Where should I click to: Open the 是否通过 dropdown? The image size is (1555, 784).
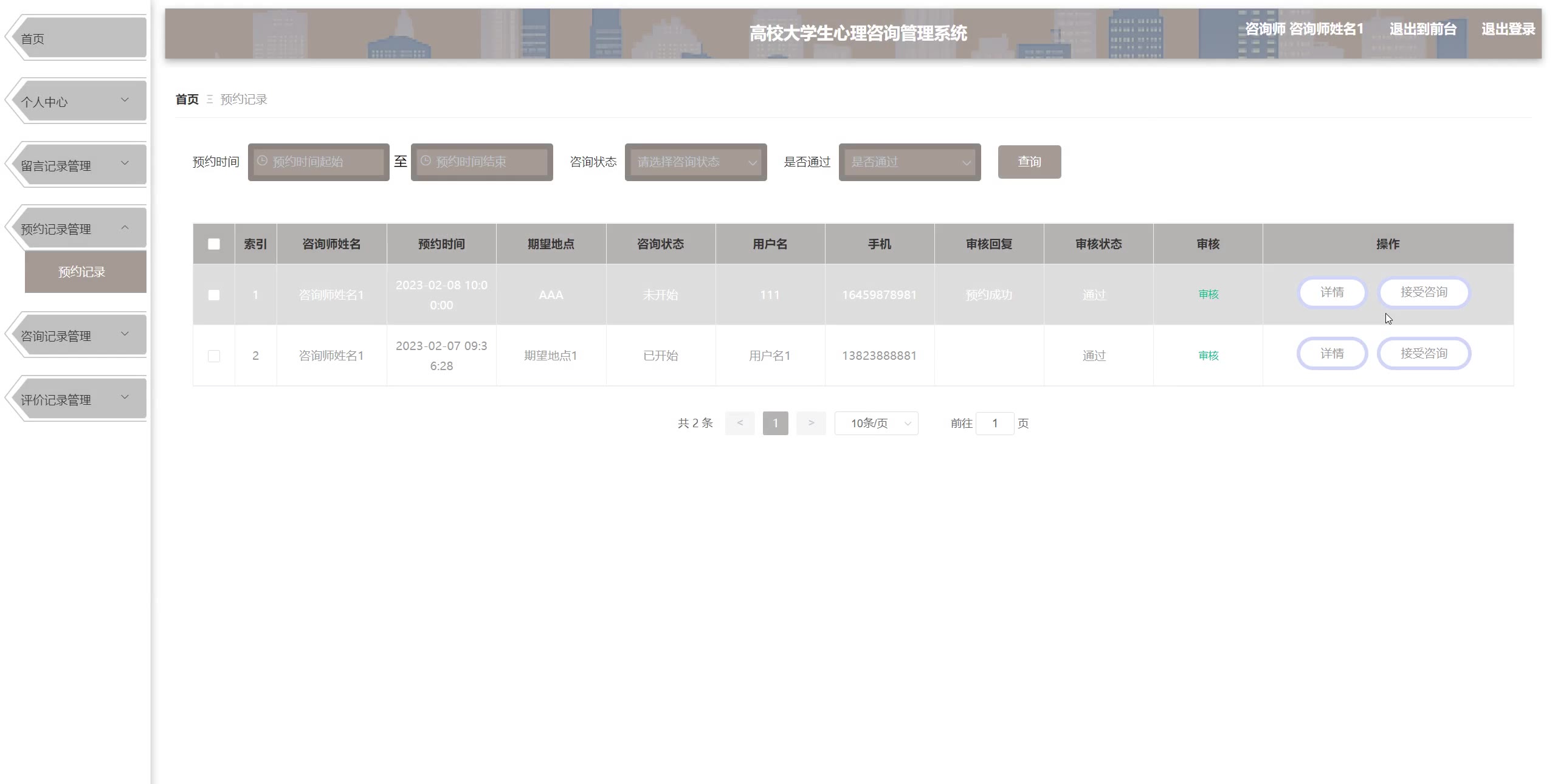(x=909, y=162)
